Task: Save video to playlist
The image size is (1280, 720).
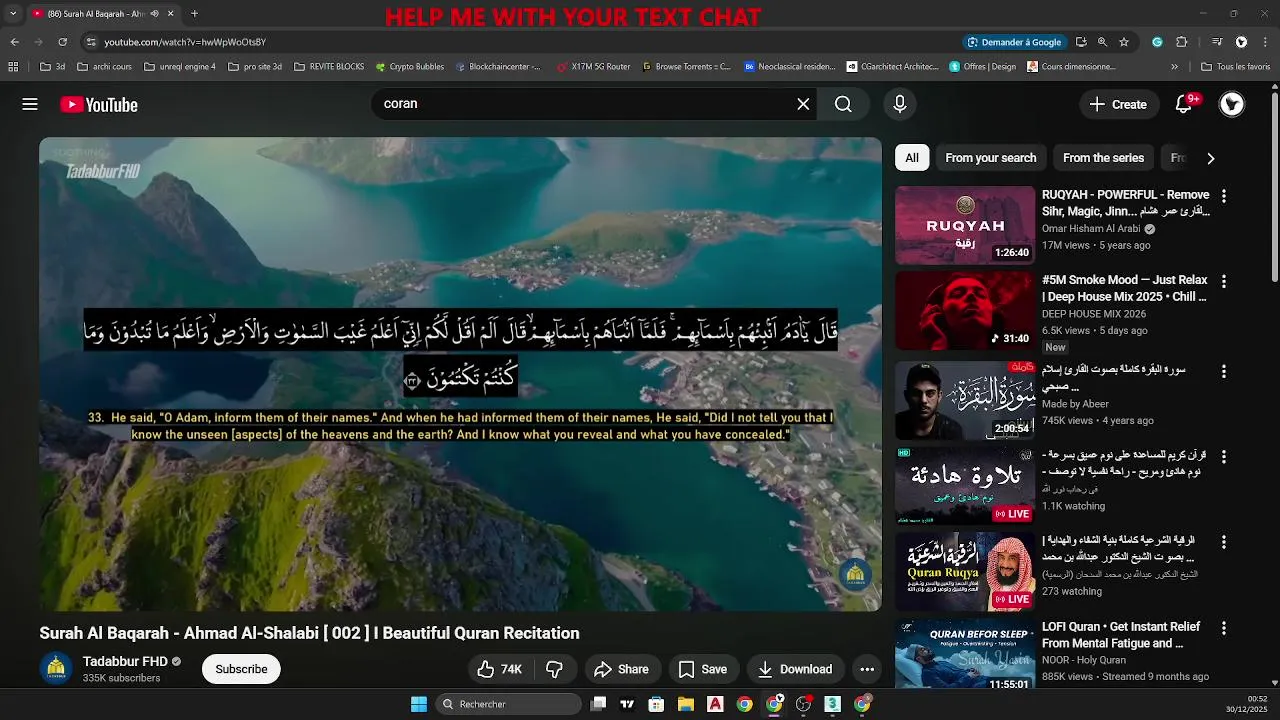Action: 703,669
